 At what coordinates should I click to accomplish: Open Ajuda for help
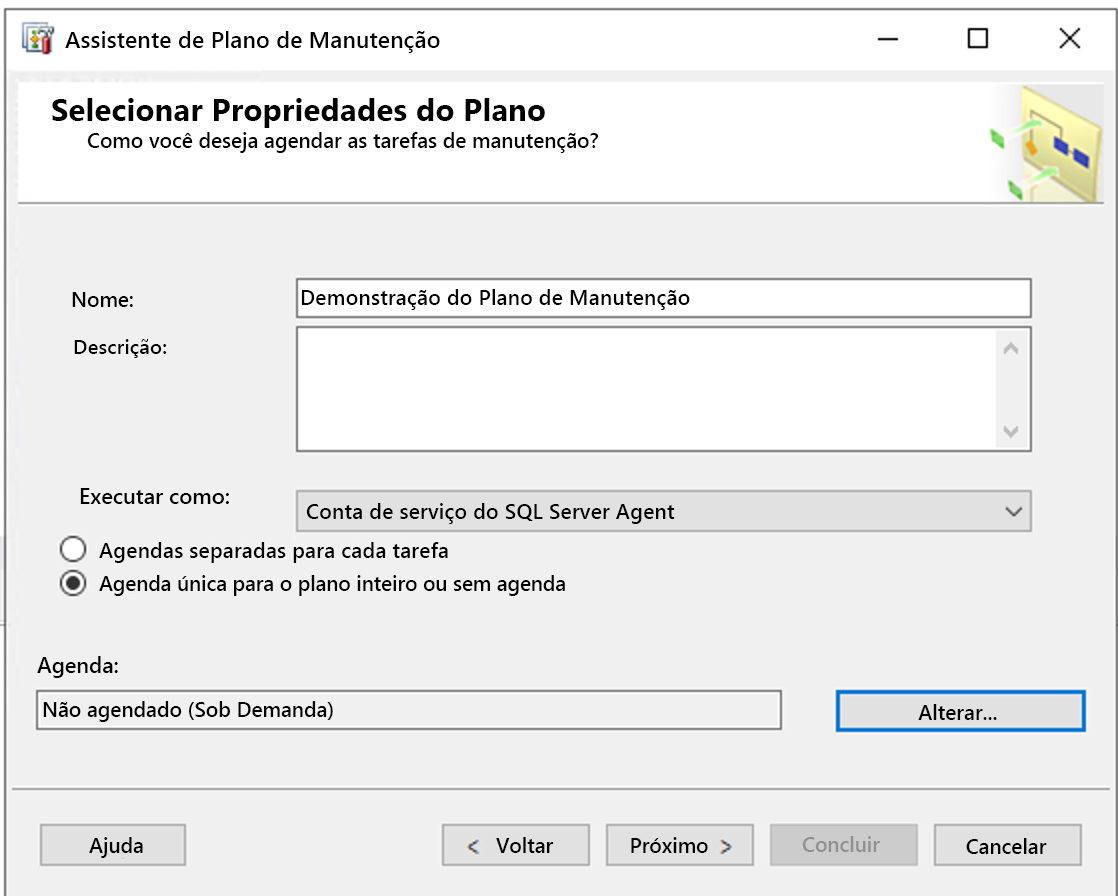[112, 844]
